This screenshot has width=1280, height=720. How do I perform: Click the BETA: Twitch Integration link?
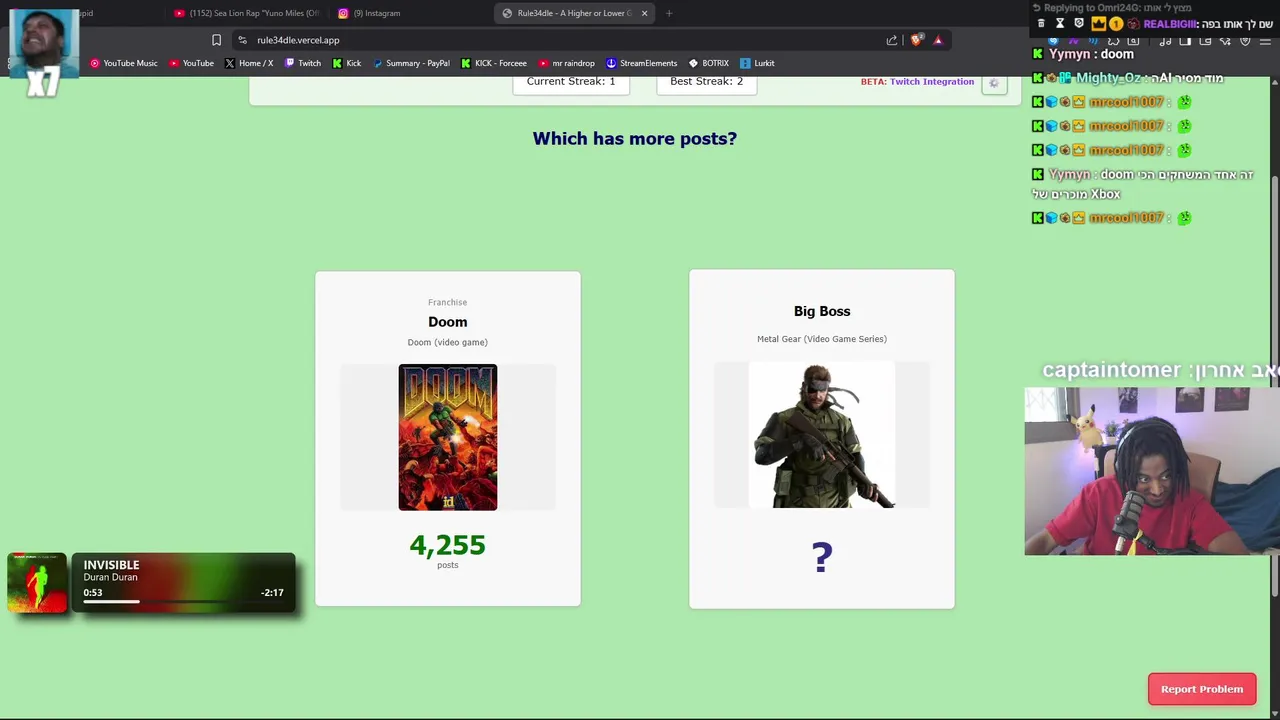pyautogui.click(x=917, y=82)
